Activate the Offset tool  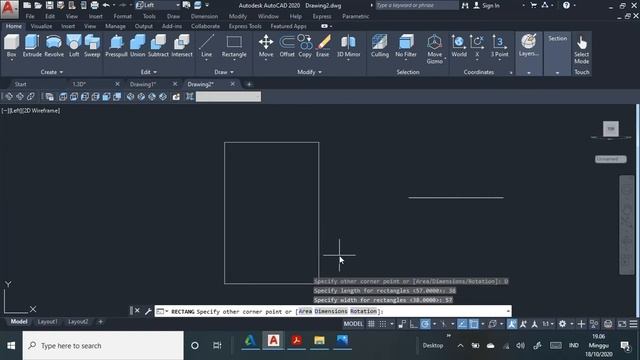(287, 46)
